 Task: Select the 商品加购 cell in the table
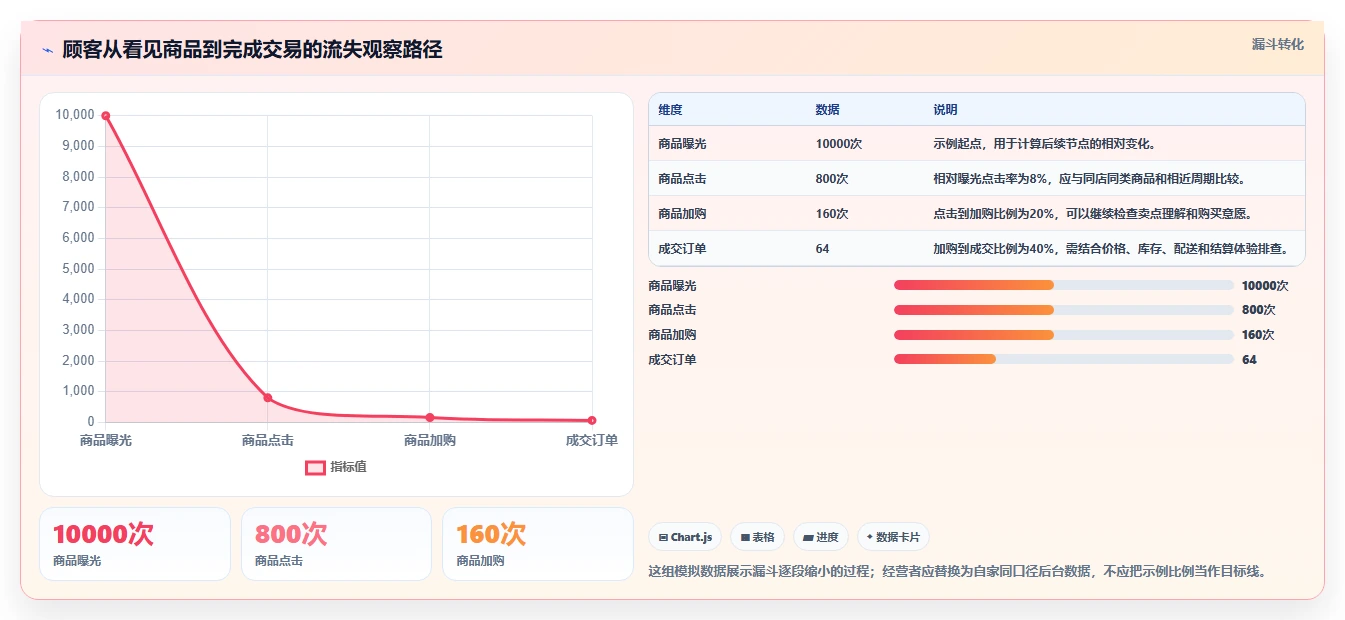683,214
